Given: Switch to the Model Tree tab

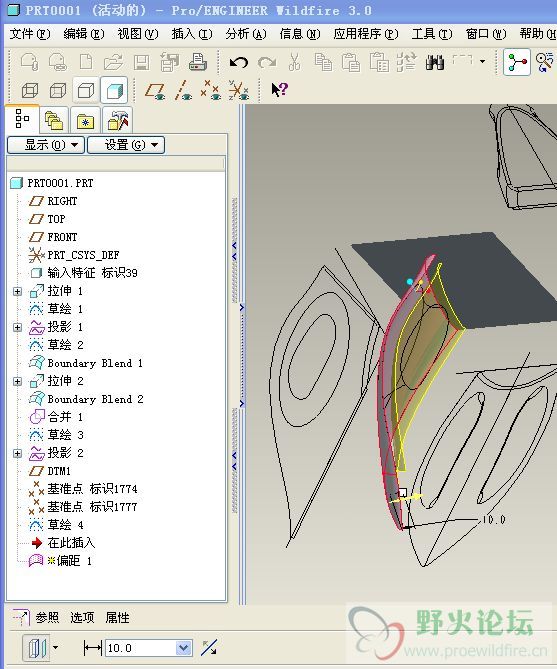Looking at the screenshot, I should (22, 118).
